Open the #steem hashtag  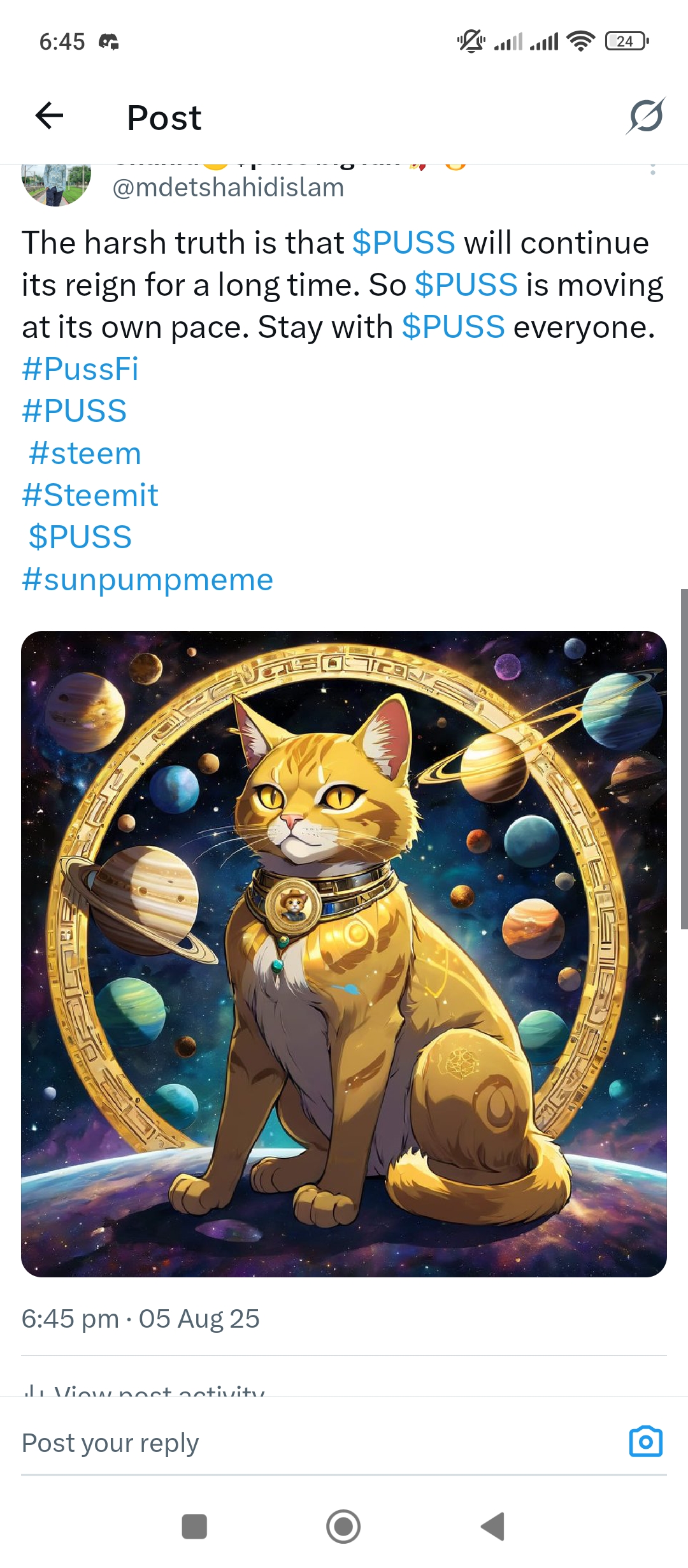tap(85, 453)
